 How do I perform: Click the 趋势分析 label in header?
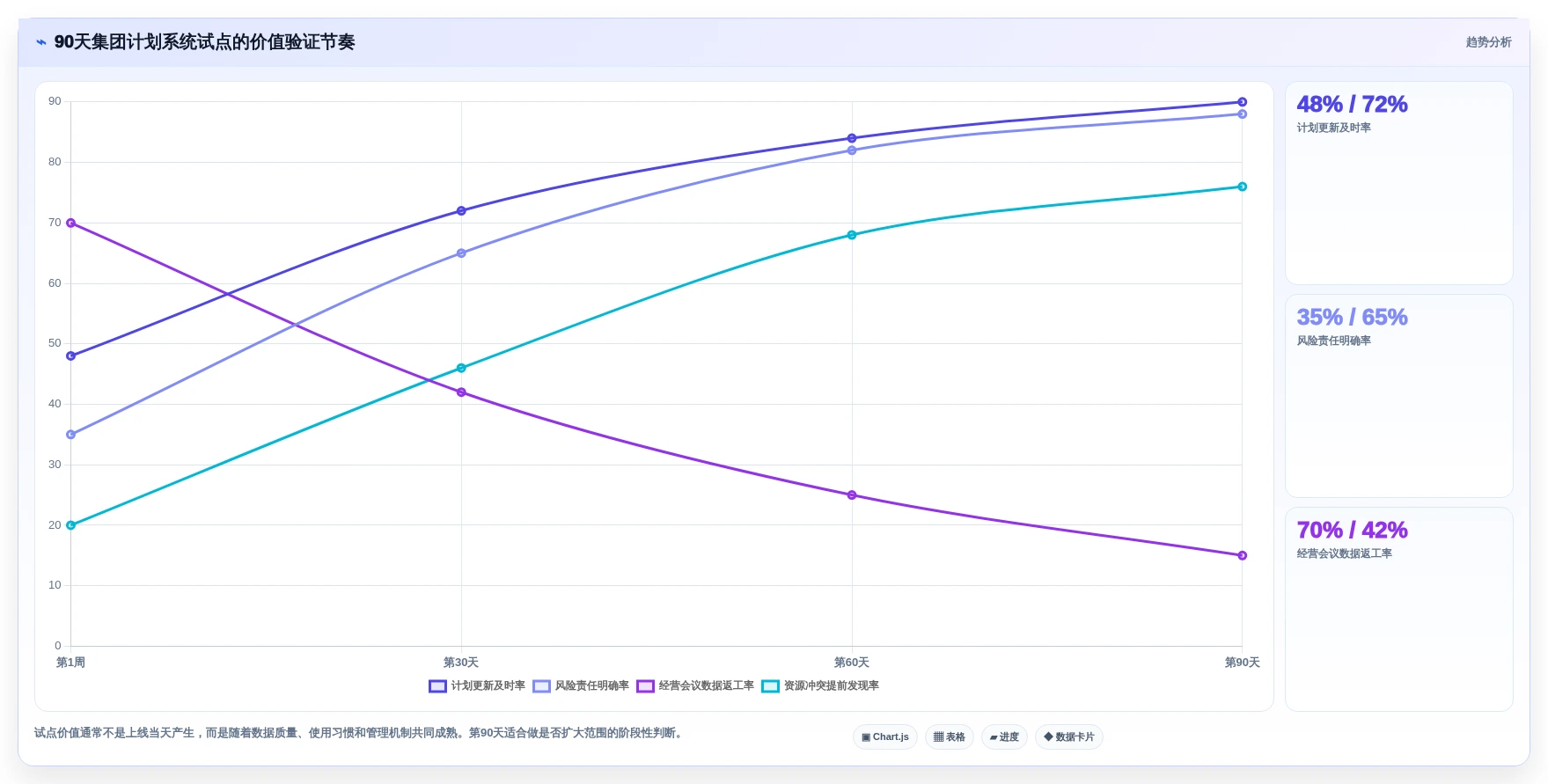(x=1488, y=42)
